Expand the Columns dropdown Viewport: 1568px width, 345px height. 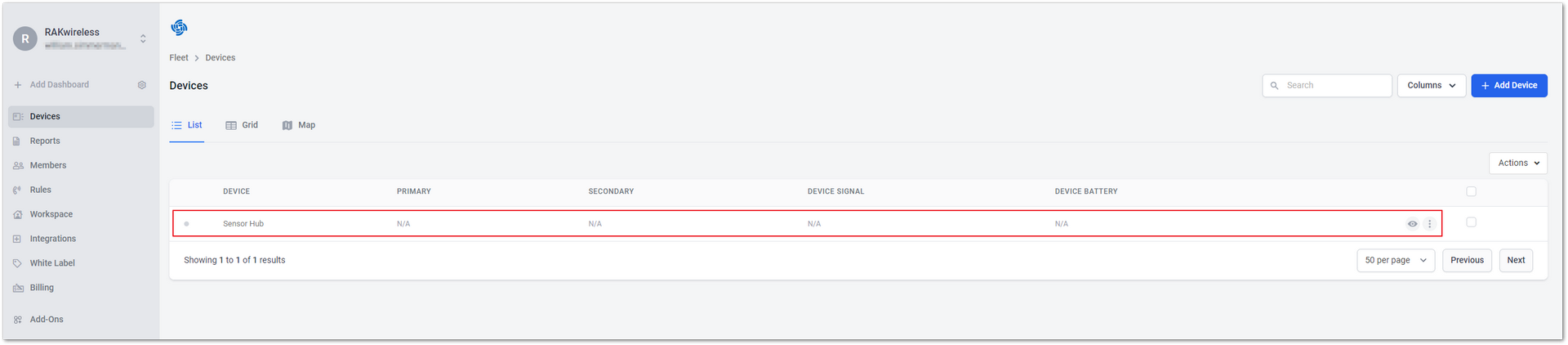[1432, 86]
